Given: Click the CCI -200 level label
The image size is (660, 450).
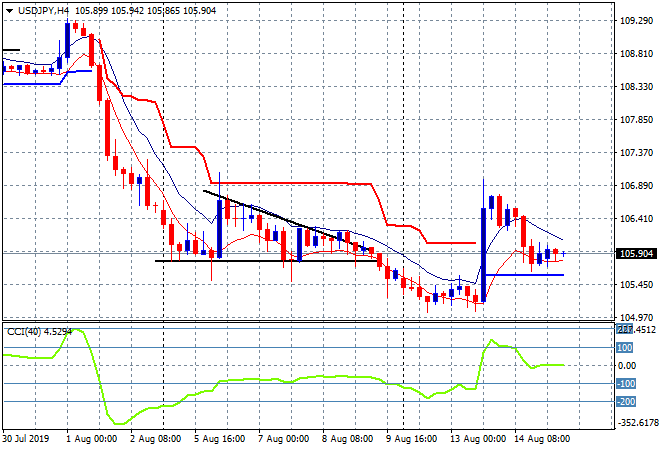Looking at the screenshot, I should coord(626,402).
